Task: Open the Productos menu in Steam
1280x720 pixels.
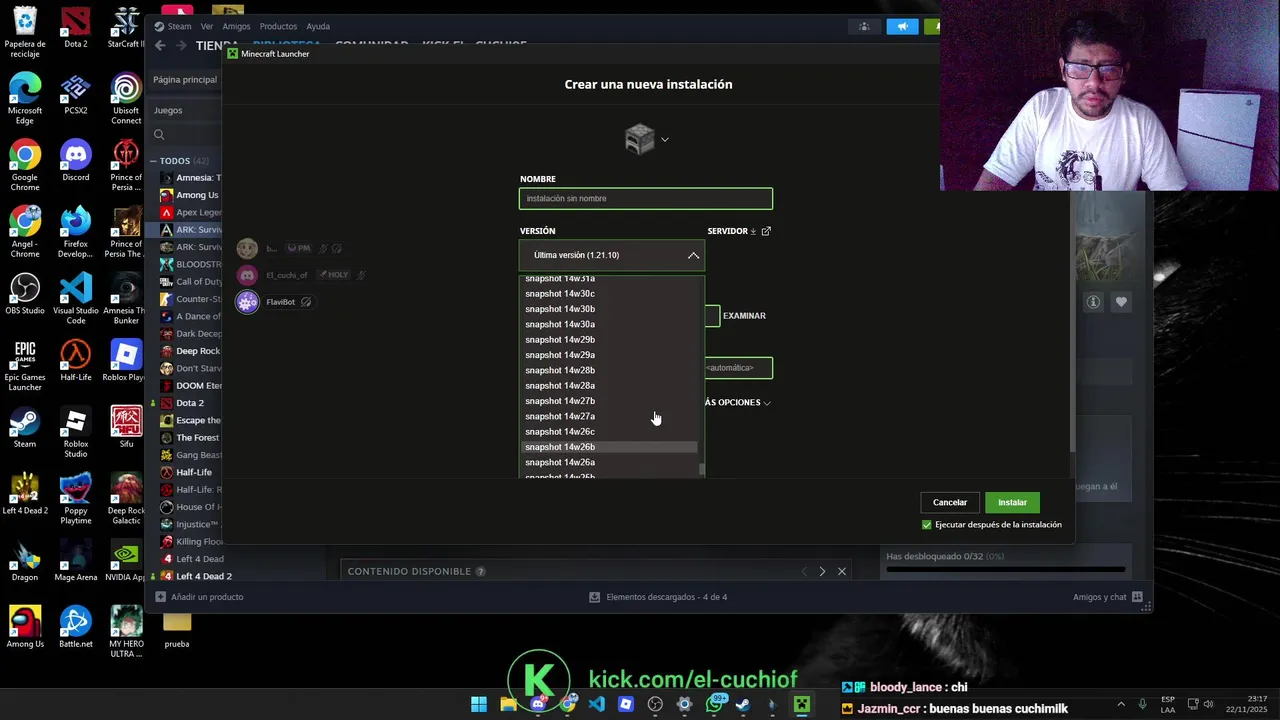Action: click(x=278, y=26)
